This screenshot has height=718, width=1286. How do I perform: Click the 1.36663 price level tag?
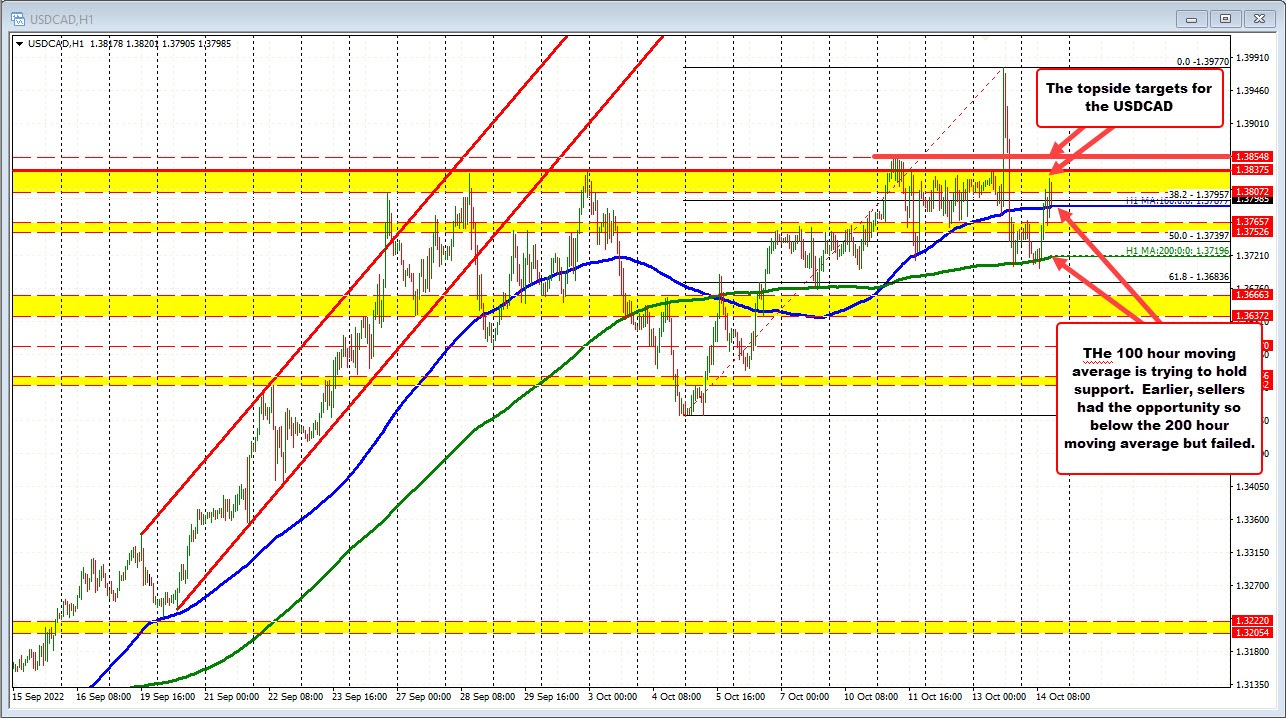tap(1251, 295)
